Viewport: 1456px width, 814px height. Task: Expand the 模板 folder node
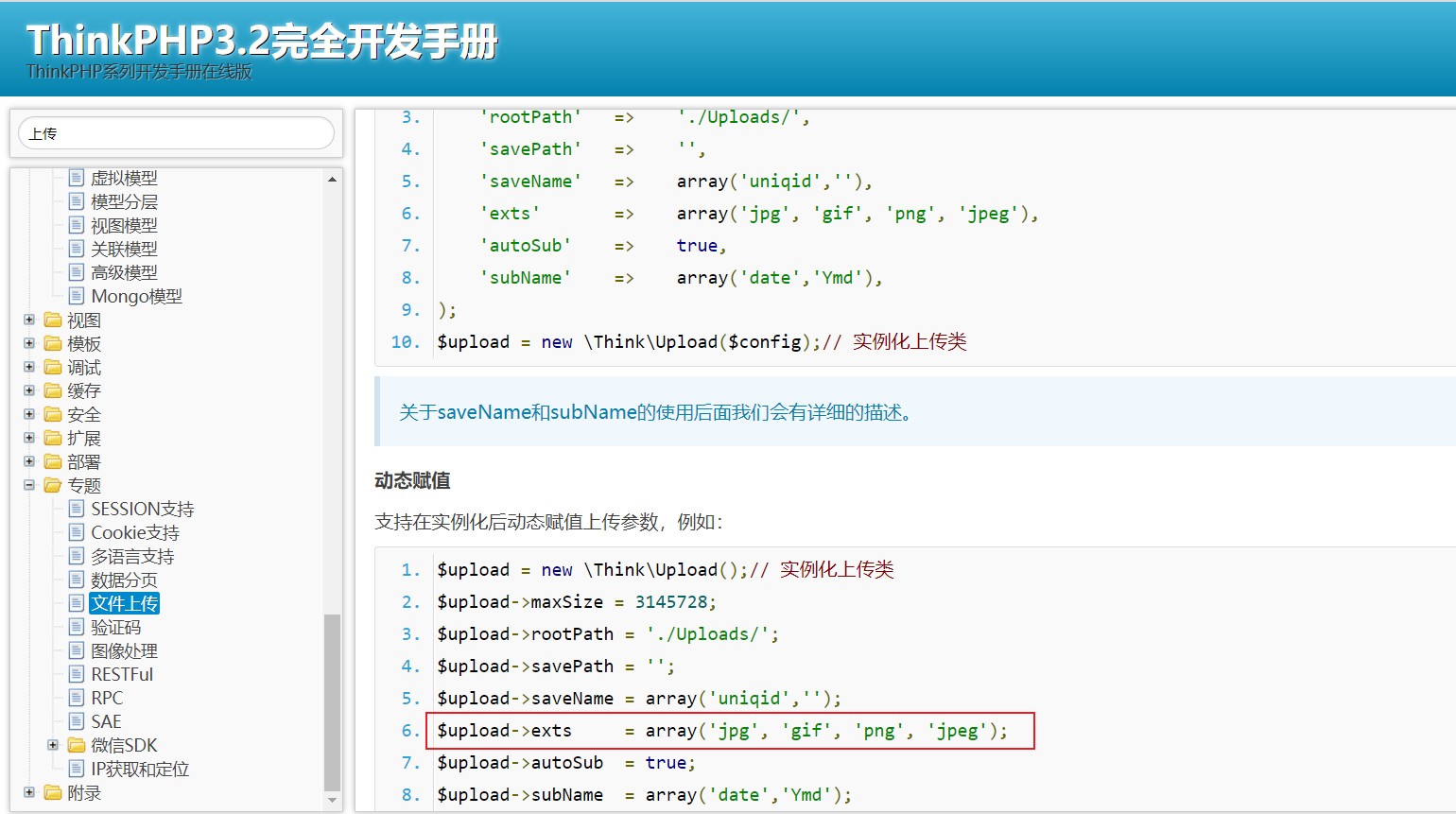pos(29,343)
